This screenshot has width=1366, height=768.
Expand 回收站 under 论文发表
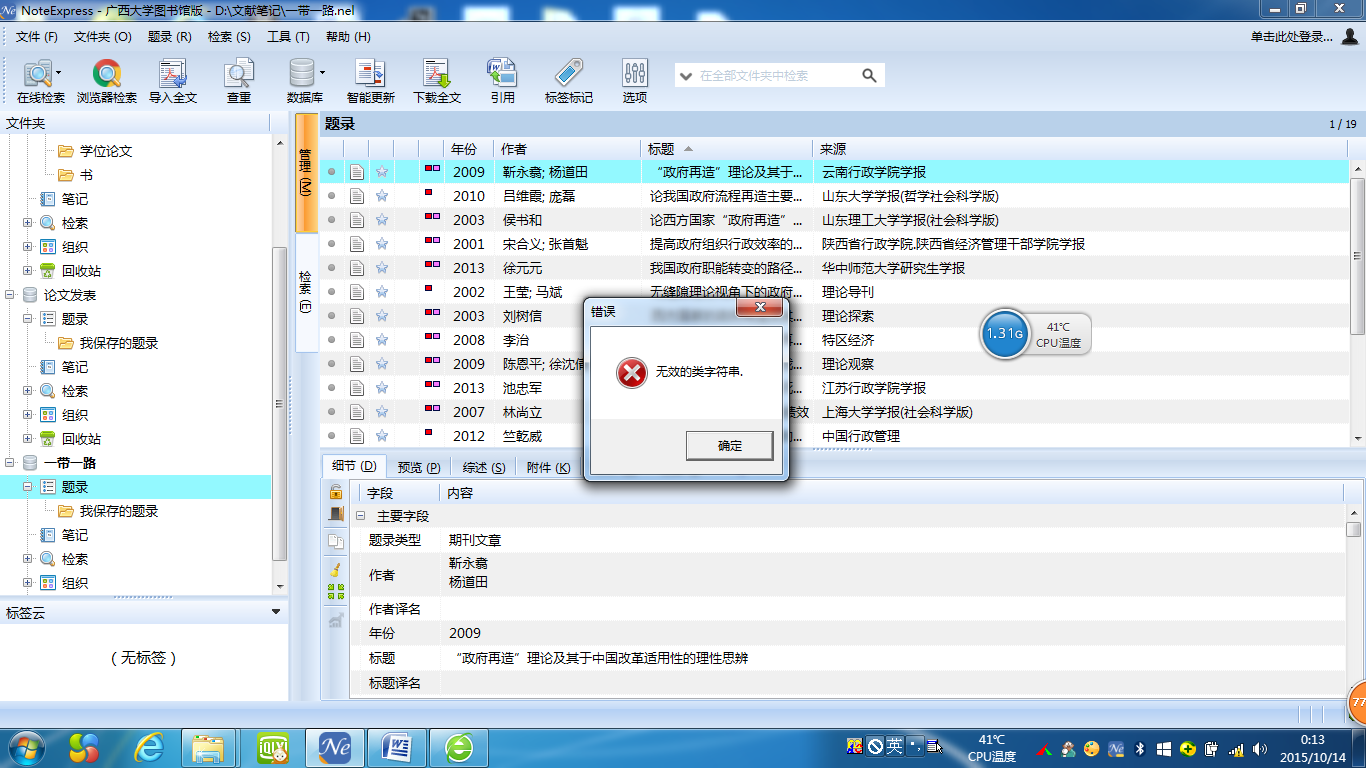(x=28, y=439)
